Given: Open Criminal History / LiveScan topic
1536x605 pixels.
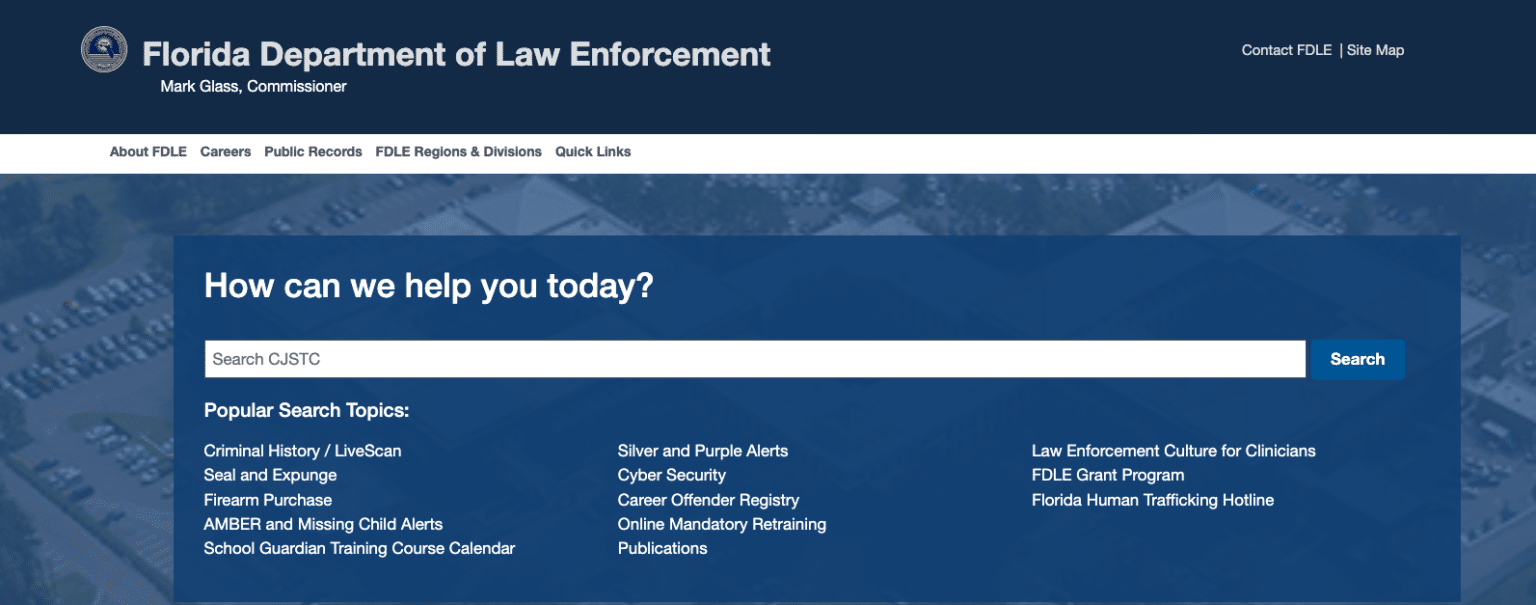Looking at the screenshot, I should pos(302,451).
